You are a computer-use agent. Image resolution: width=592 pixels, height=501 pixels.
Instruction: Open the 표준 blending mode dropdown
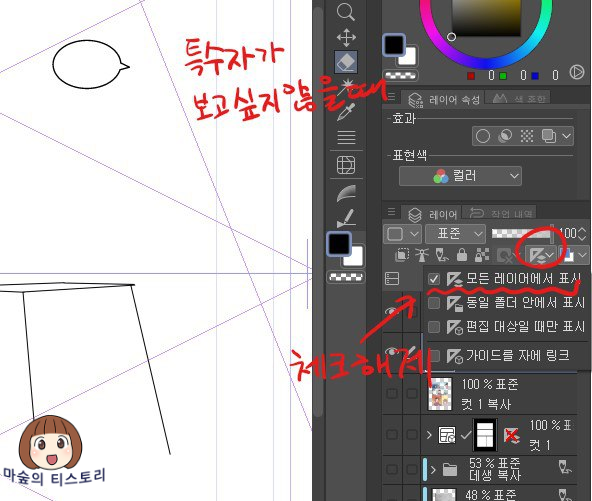455,234
